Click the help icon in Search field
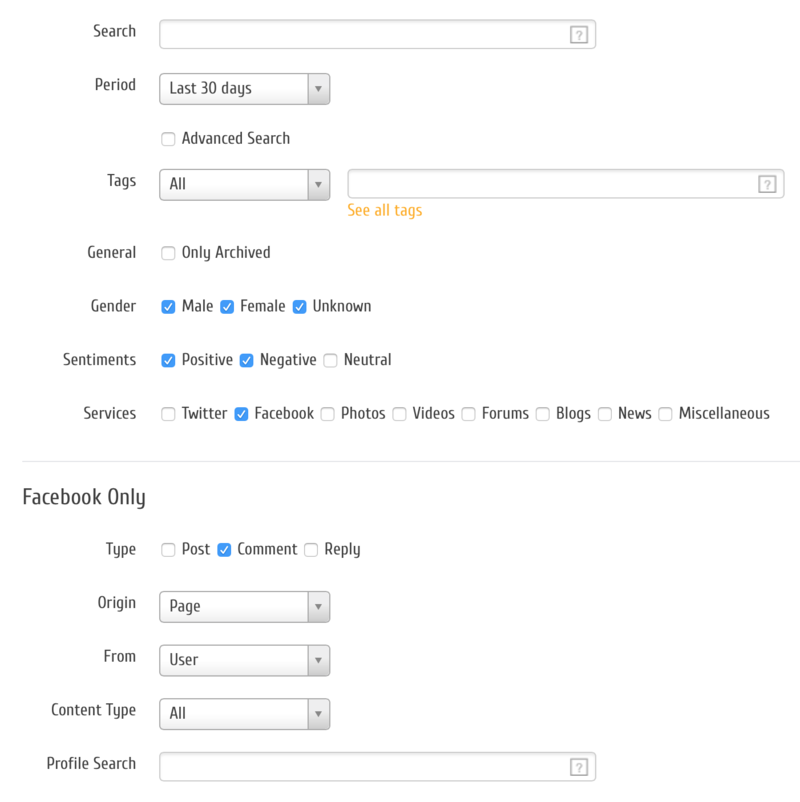Screen dimensions: 800x802 [x=579, y=35]
